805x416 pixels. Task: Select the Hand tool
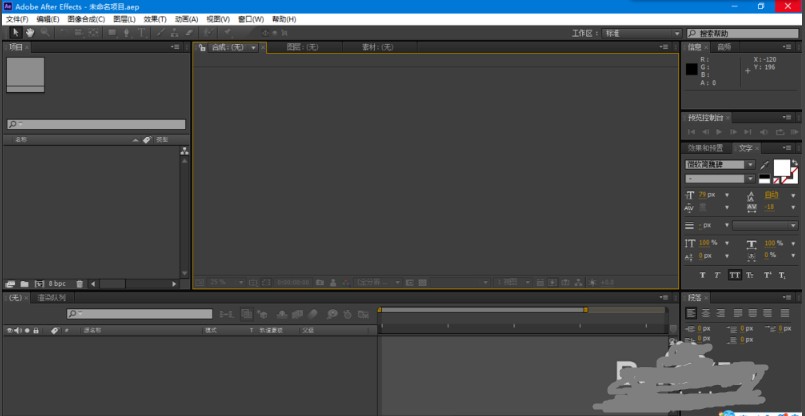point(29,33)
